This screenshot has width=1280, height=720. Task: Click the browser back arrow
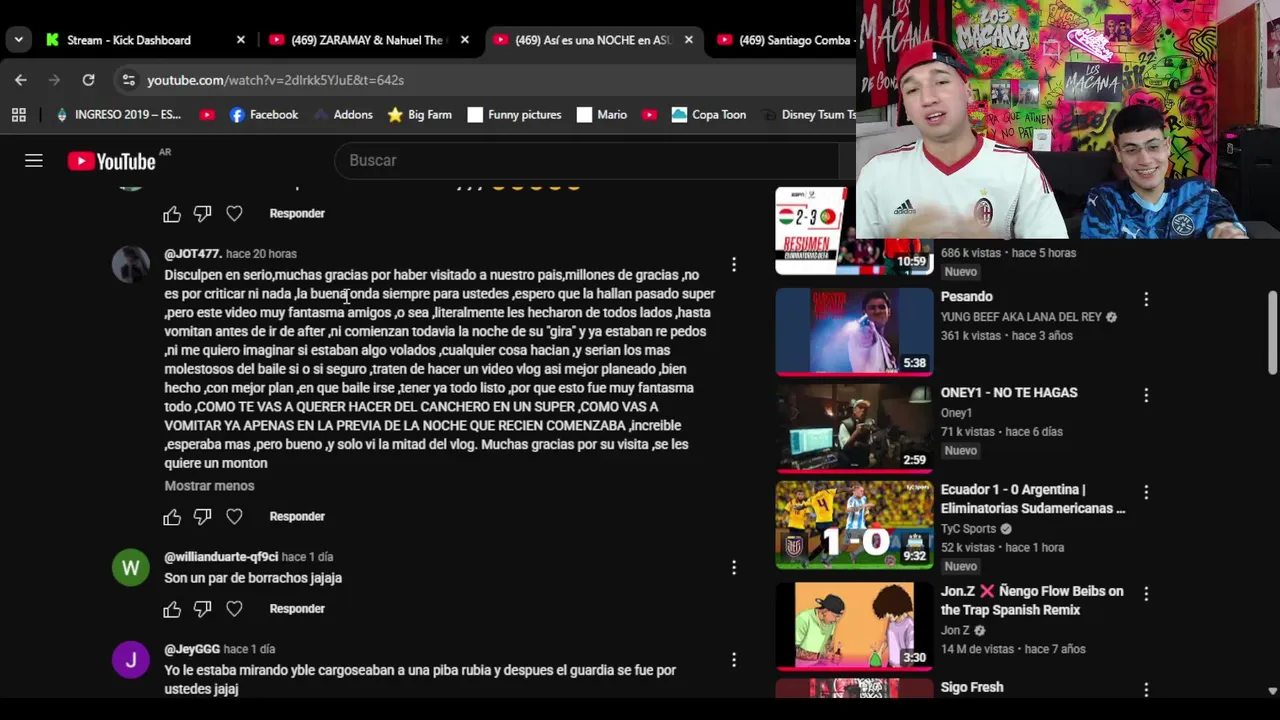tap(21, 80)
